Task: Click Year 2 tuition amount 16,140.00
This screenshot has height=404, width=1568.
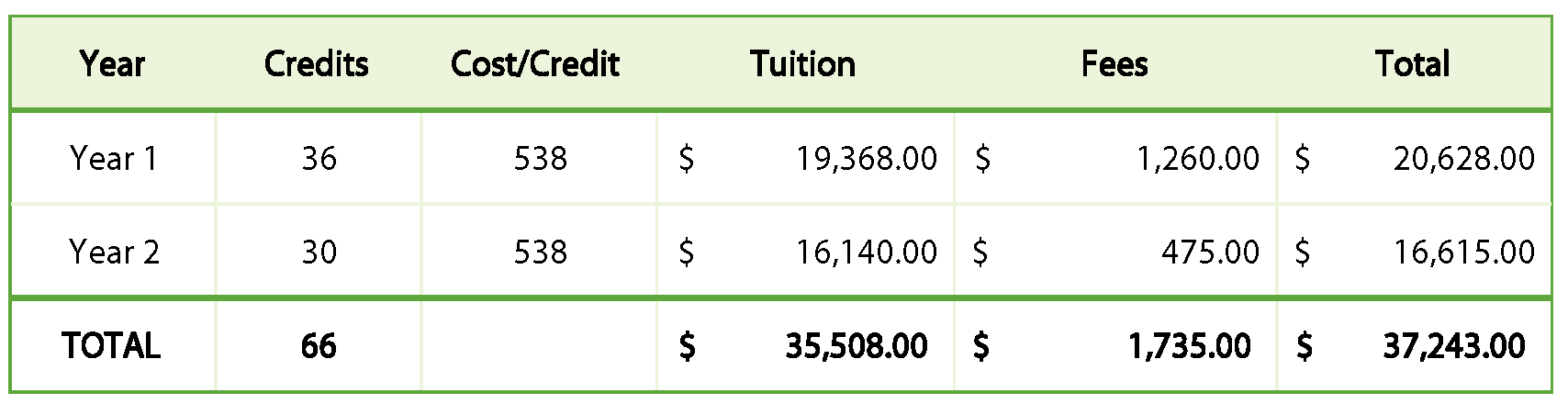Action: (866, 252)
